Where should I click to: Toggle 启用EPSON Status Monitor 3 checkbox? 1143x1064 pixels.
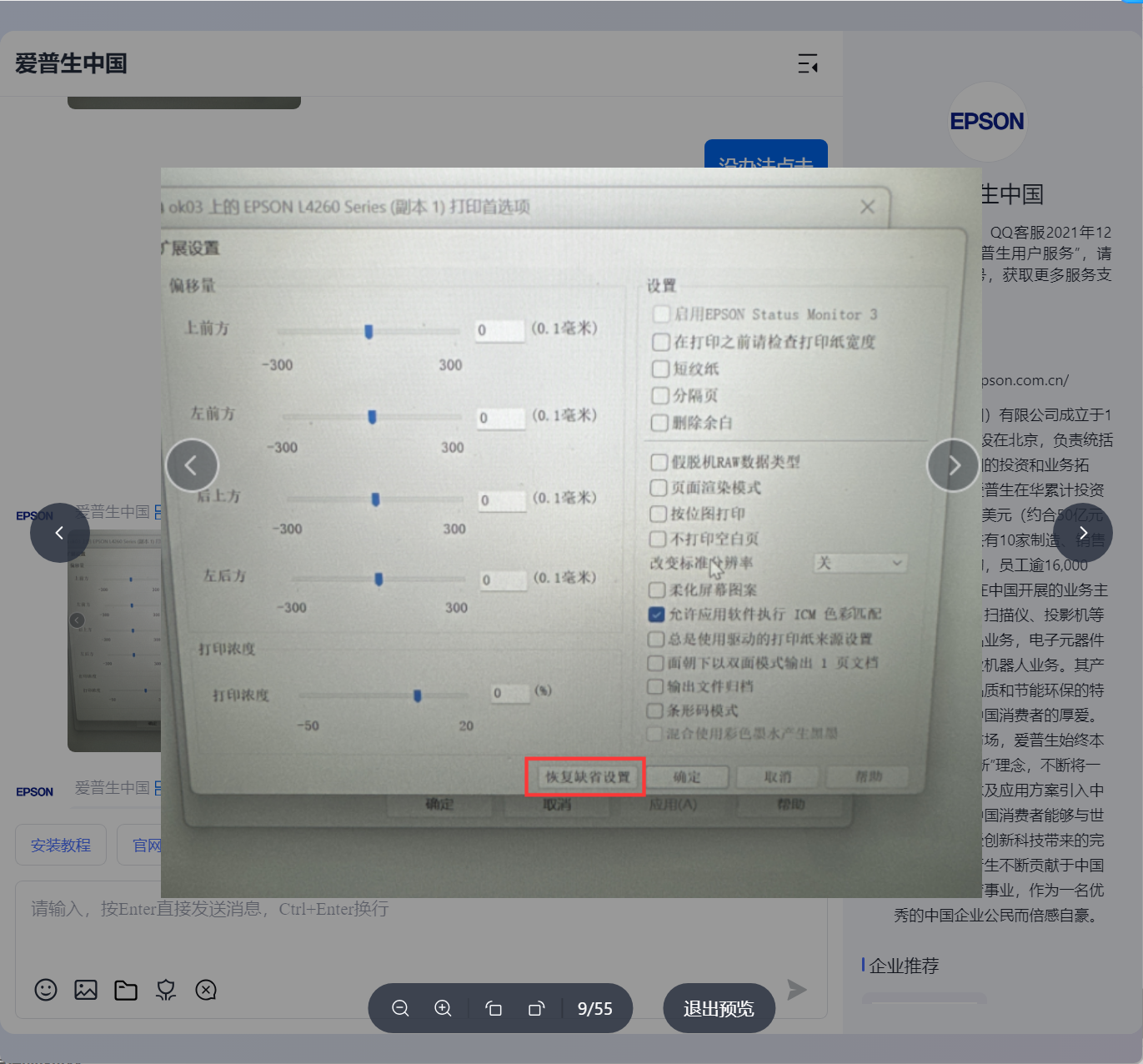click(x=661, y=314)
